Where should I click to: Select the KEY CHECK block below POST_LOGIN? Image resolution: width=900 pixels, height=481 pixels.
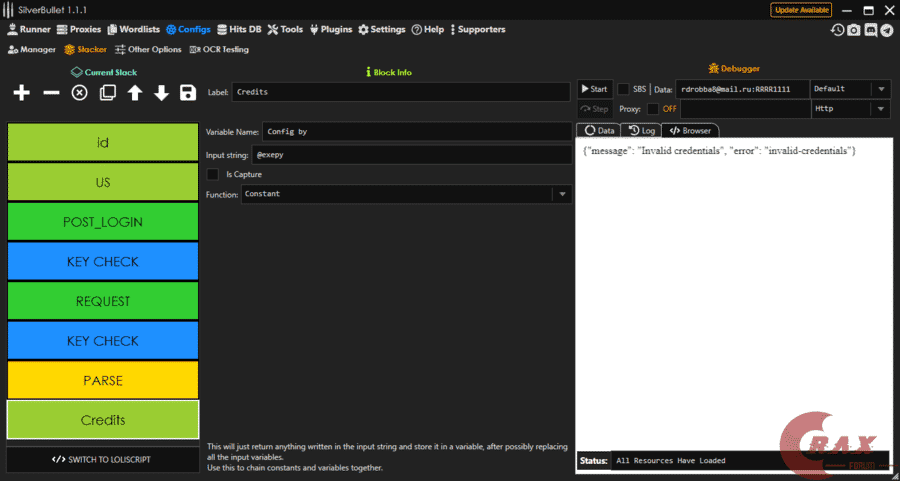coord(103,261)
